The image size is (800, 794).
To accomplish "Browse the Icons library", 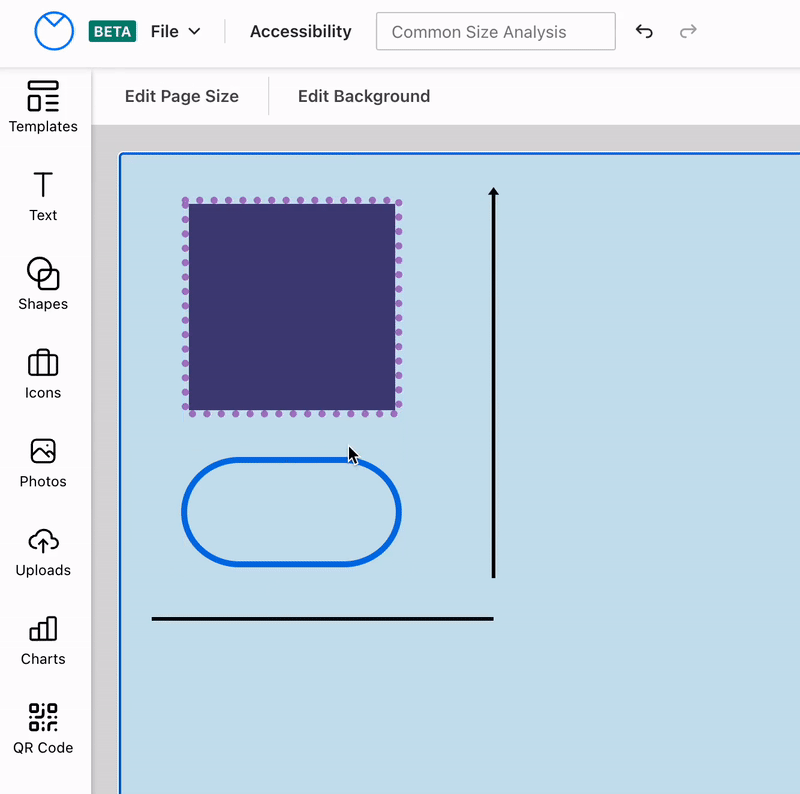I will [x=43, y=373].
